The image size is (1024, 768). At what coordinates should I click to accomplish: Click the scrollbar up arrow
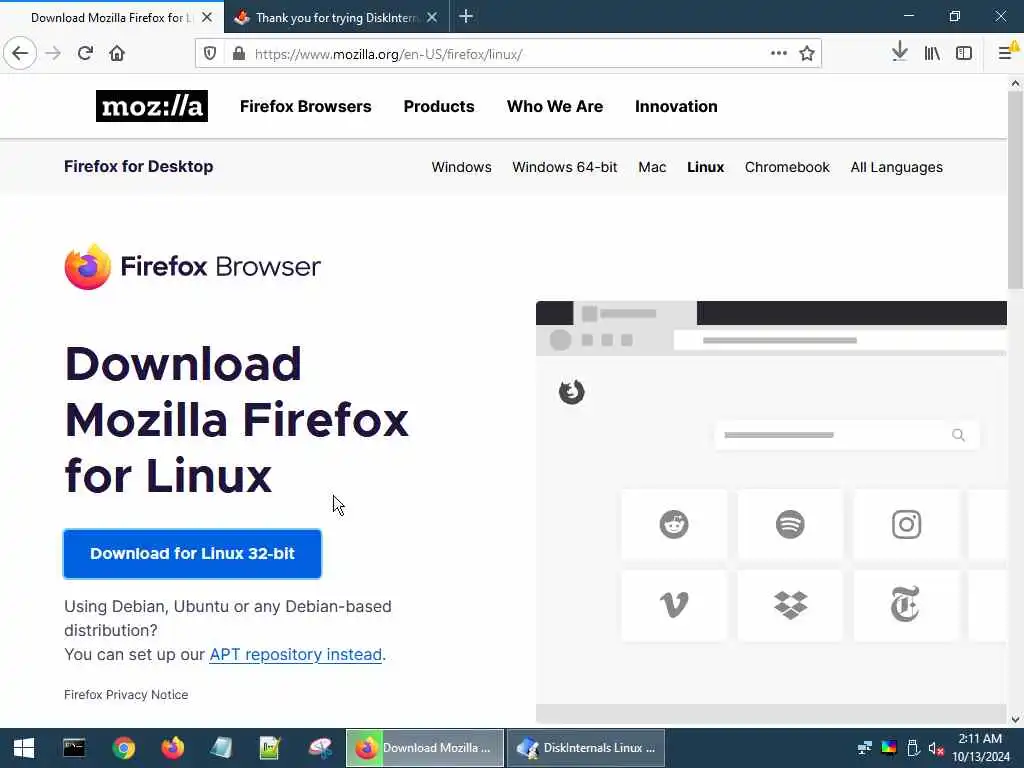click(1015, 83)
